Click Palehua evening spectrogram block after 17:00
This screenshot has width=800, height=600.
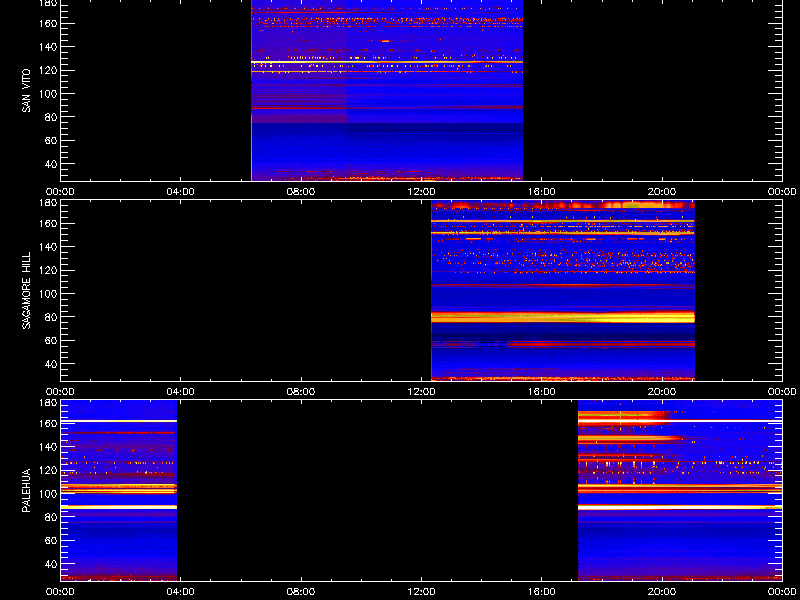coord(680,490)
